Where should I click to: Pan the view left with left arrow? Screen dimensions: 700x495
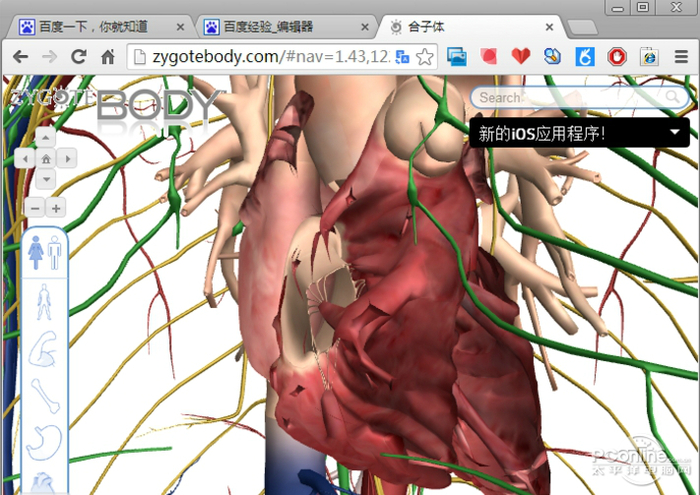25,158
